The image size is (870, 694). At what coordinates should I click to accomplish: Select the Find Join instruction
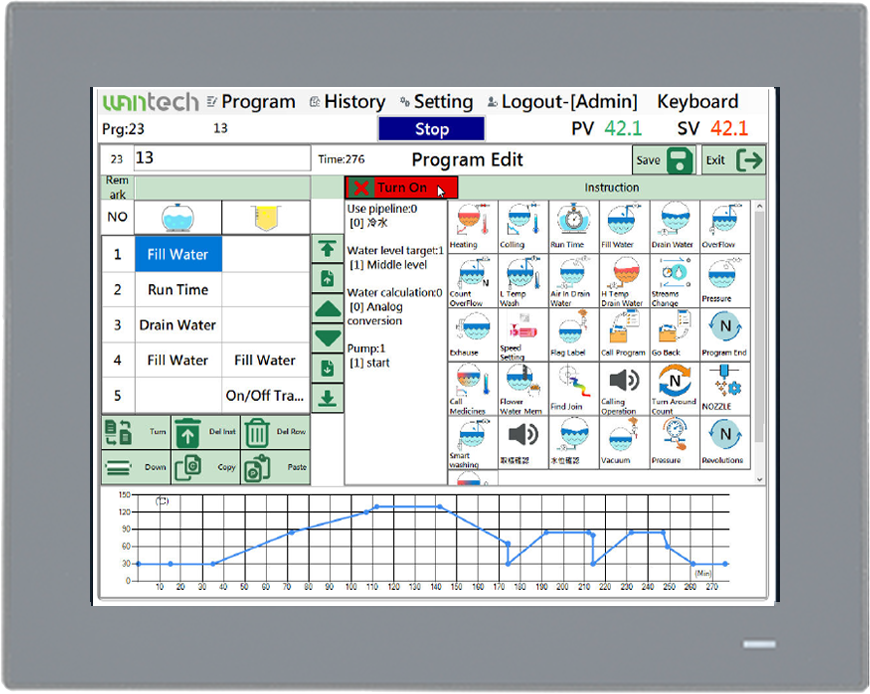[573, 389]
